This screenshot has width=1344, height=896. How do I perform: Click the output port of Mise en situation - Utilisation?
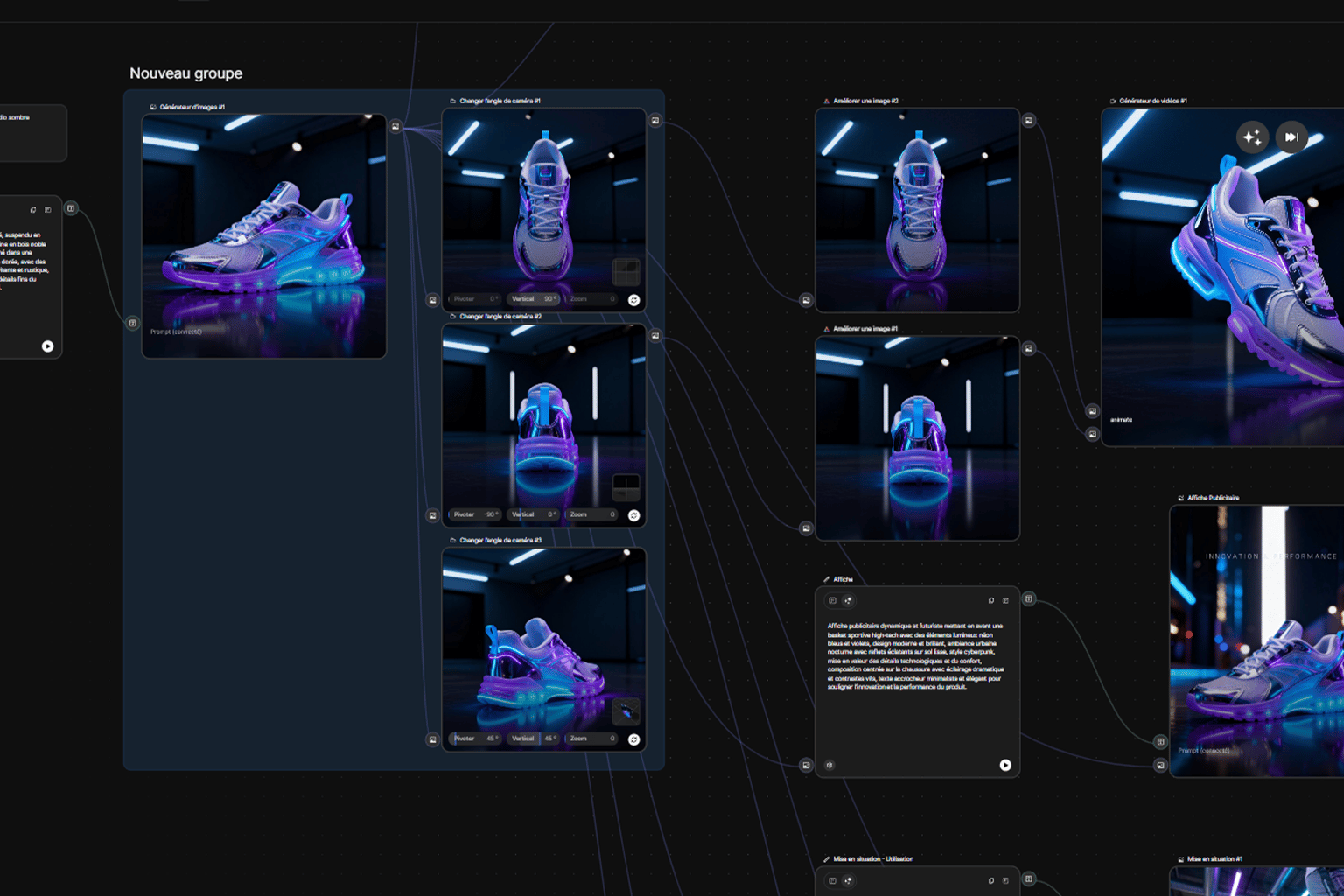pyautogui.click(x=1029, y=879)
